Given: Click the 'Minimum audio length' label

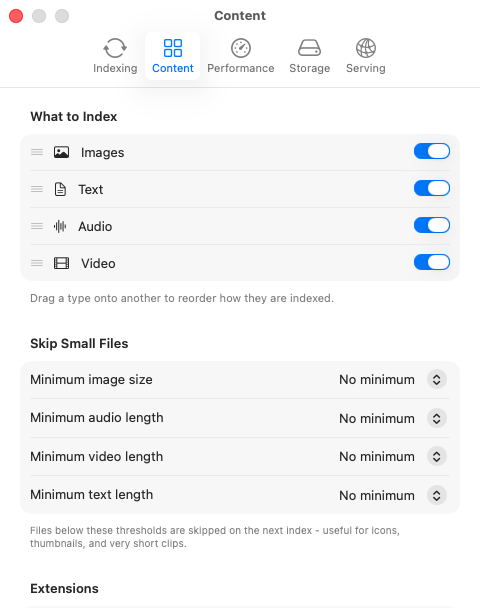Looking at the screenshot, I should [97, 418].
